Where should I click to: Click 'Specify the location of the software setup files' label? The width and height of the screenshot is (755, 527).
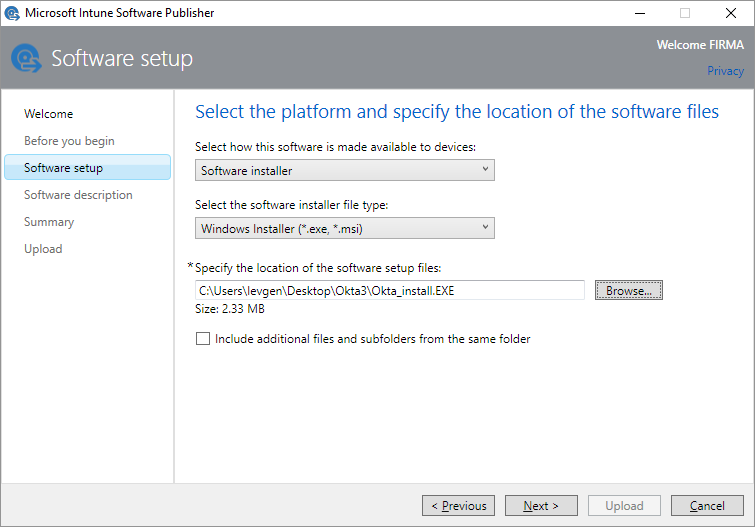pos(318,268)
